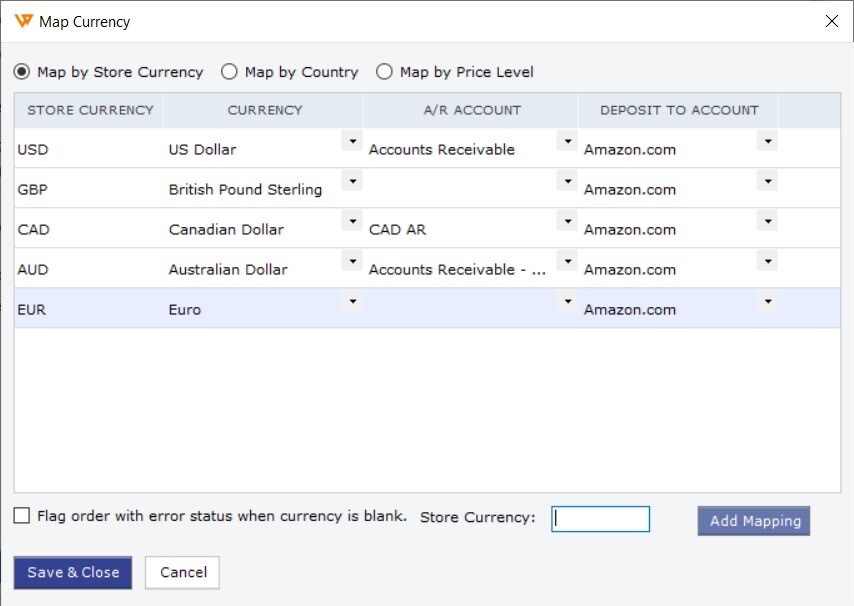
Task: Open A/R account dropdown for AUD row
Action: [x=568, y=261]
